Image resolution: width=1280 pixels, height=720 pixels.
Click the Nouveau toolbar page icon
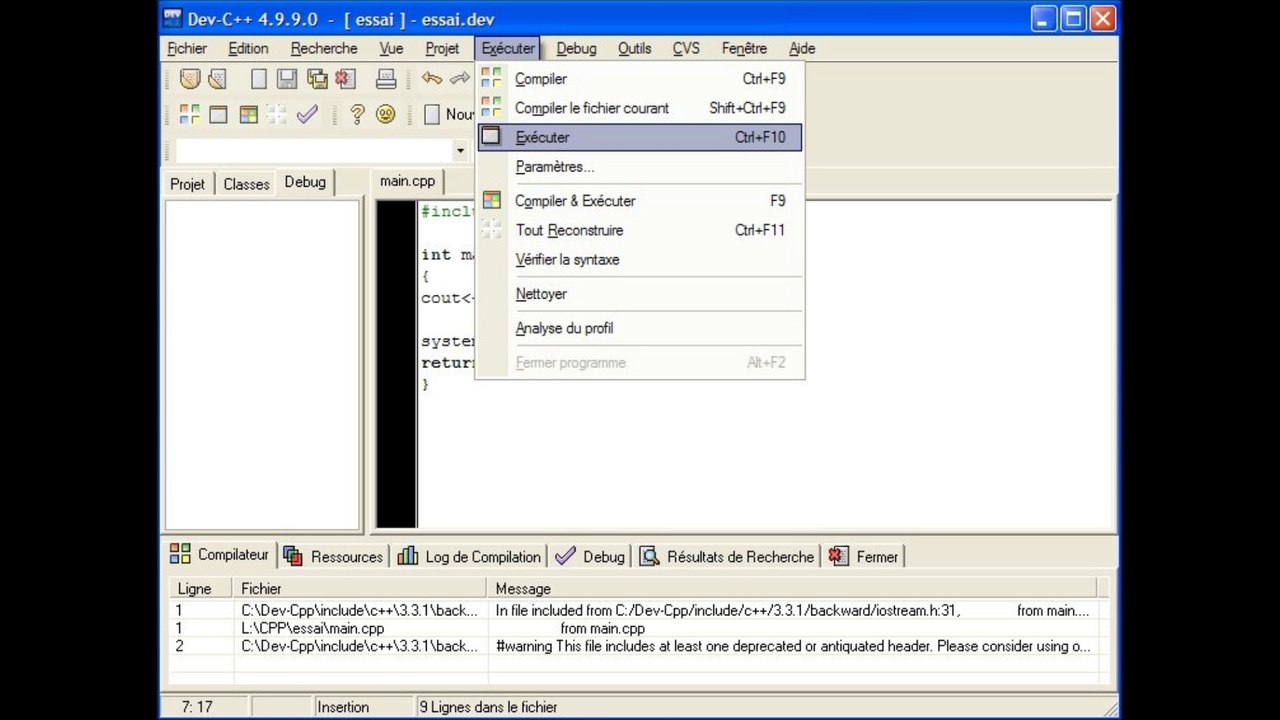[432, 115]
